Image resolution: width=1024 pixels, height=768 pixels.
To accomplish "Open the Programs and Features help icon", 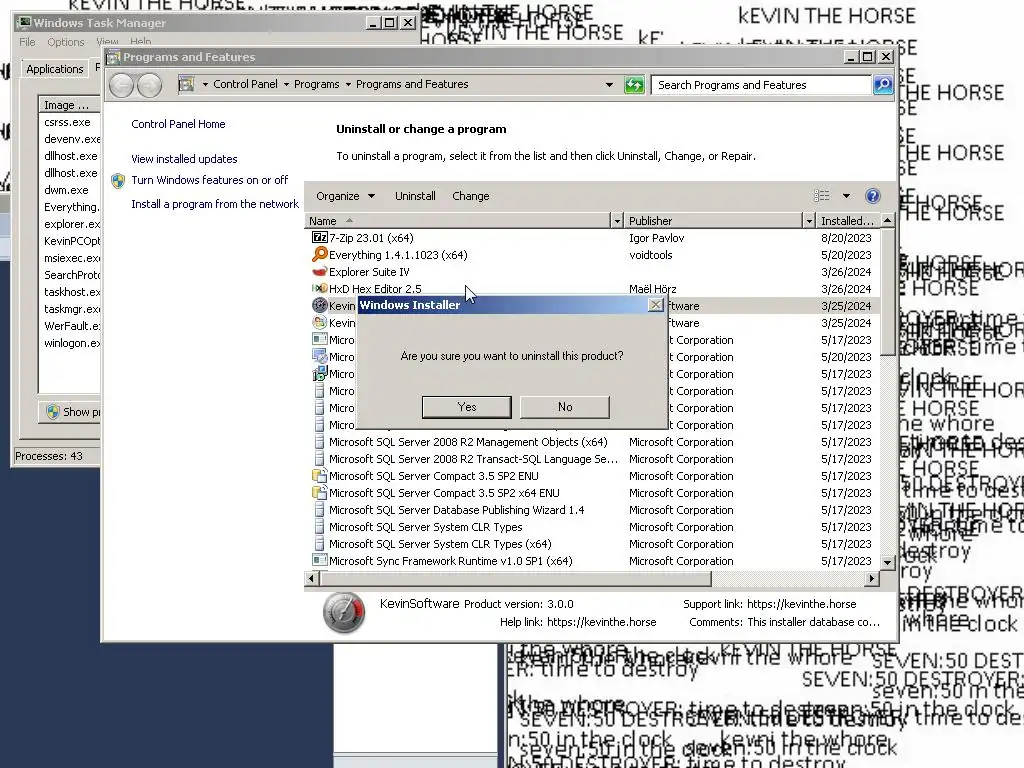I will point(872,196).
